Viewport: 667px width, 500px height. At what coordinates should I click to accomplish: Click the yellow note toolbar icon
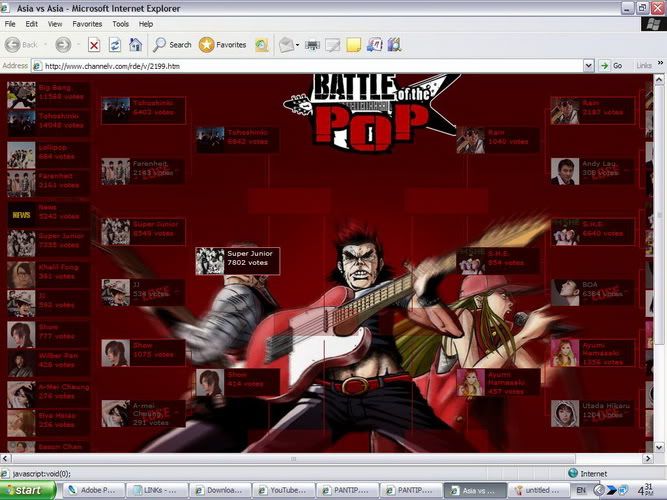[x=353, y=45]
